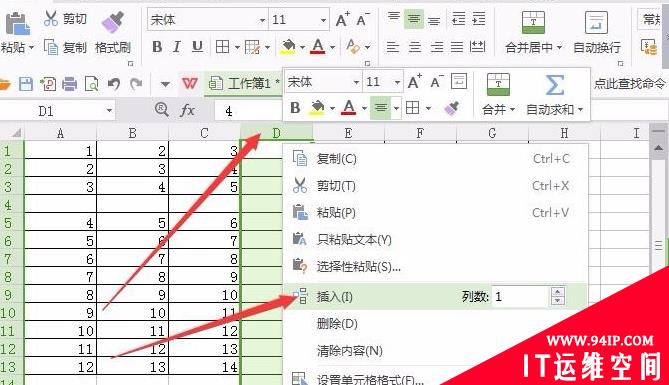The height and width of the screenshot is (385, 669).
Task: Click the Undo arrow in quick toolbar
Action: (113, 83)
